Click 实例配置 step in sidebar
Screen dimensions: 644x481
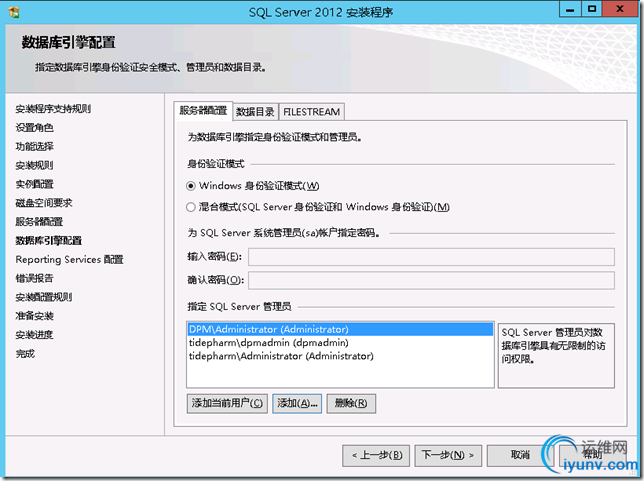34,184
